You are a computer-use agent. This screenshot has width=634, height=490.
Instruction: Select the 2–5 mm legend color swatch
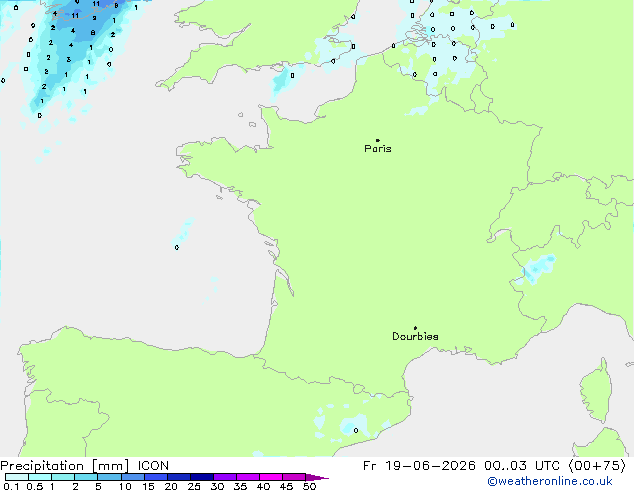pos(86,477)
